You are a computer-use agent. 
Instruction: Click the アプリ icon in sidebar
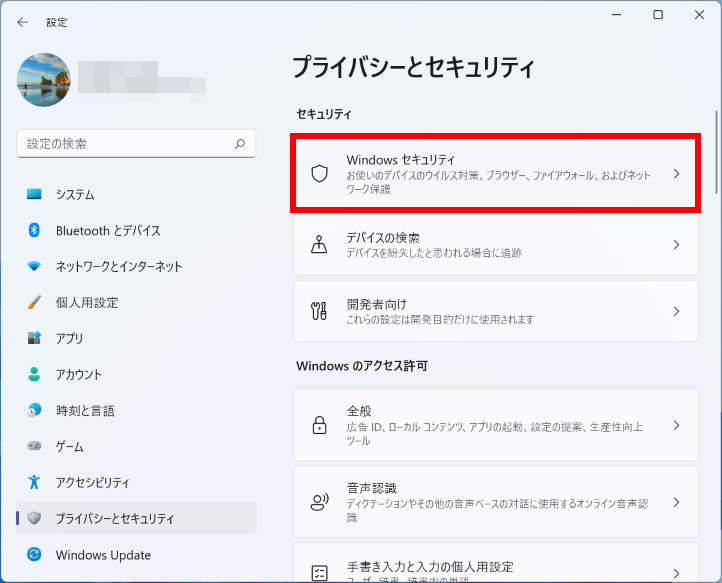click(x=34, y=338)
